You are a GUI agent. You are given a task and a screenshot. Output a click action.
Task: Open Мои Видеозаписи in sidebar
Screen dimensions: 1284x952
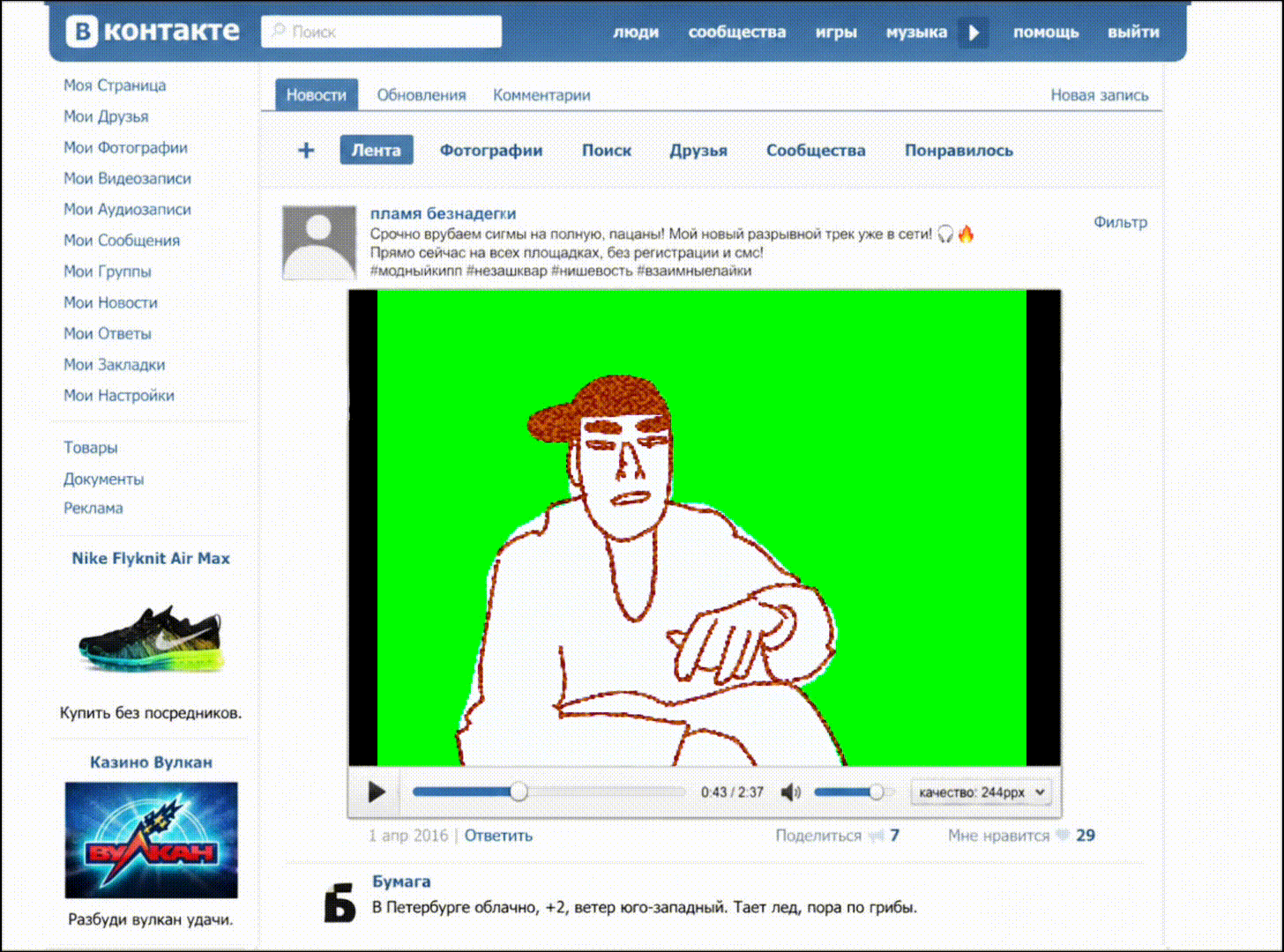(x=127, y=178)
